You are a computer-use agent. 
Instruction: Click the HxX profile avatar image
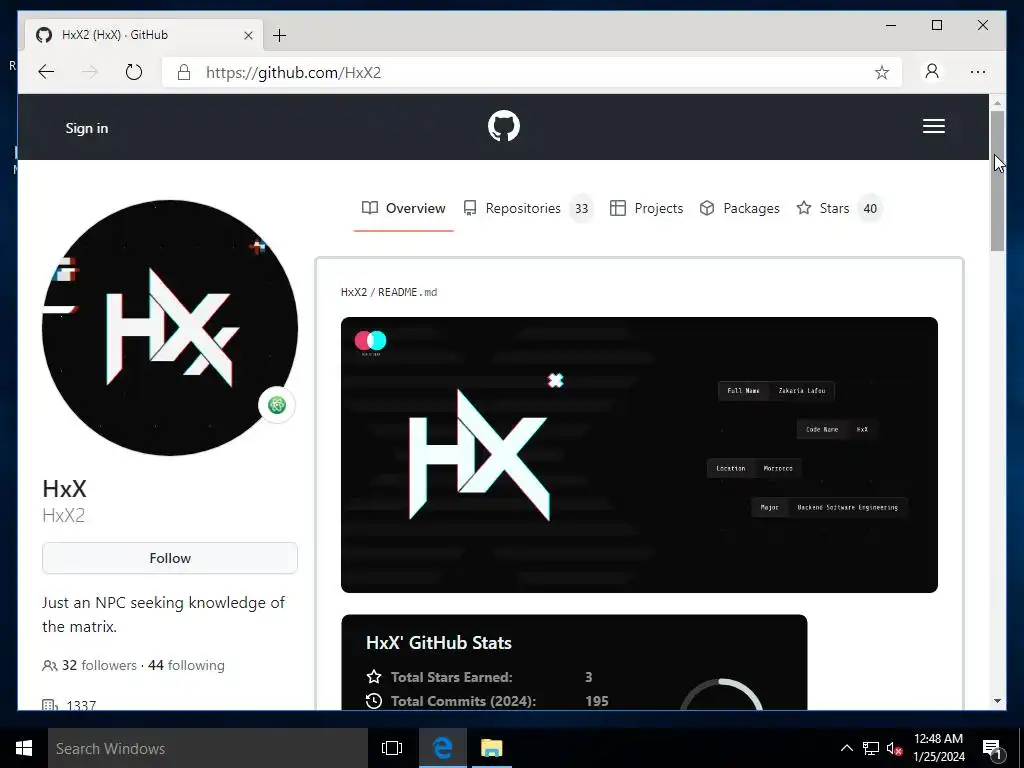[170, 328]
